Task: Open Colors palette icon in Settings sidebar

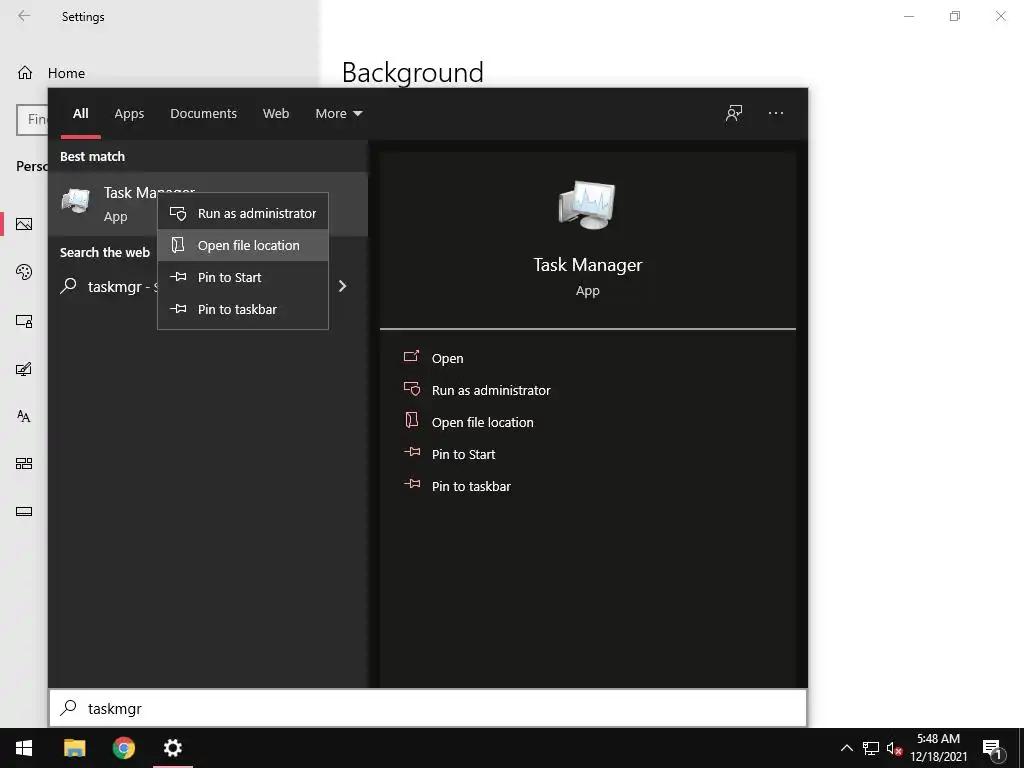Action: [x=24, y=272]
